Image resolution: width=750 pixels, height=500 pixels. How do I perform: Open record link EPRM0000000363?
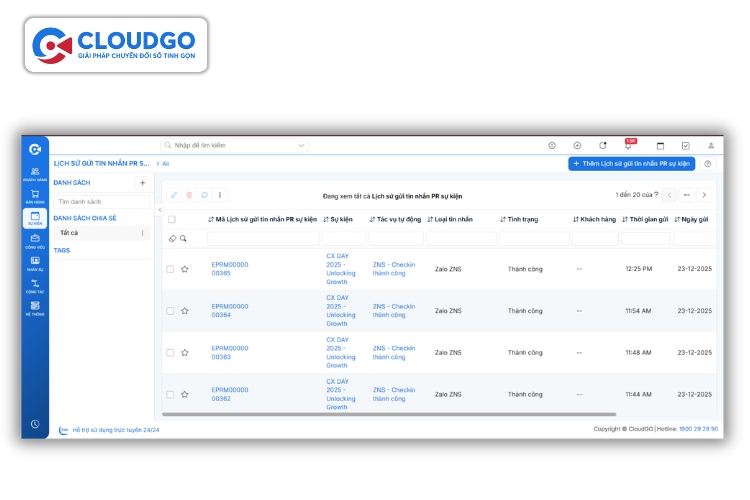coord(230,352)
